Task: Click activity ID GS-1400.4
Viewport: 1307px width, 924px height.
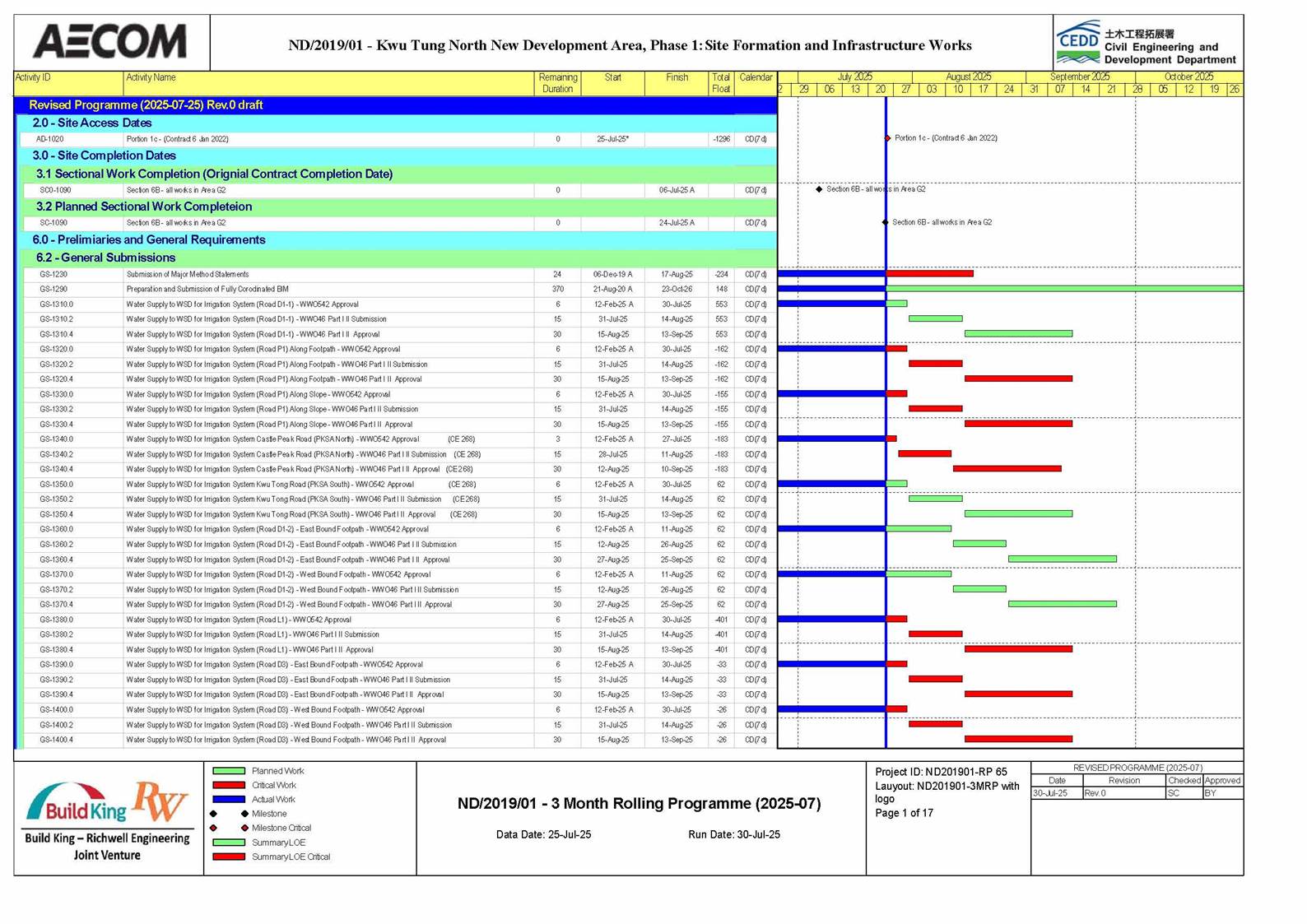Action: tap(56, 740)
